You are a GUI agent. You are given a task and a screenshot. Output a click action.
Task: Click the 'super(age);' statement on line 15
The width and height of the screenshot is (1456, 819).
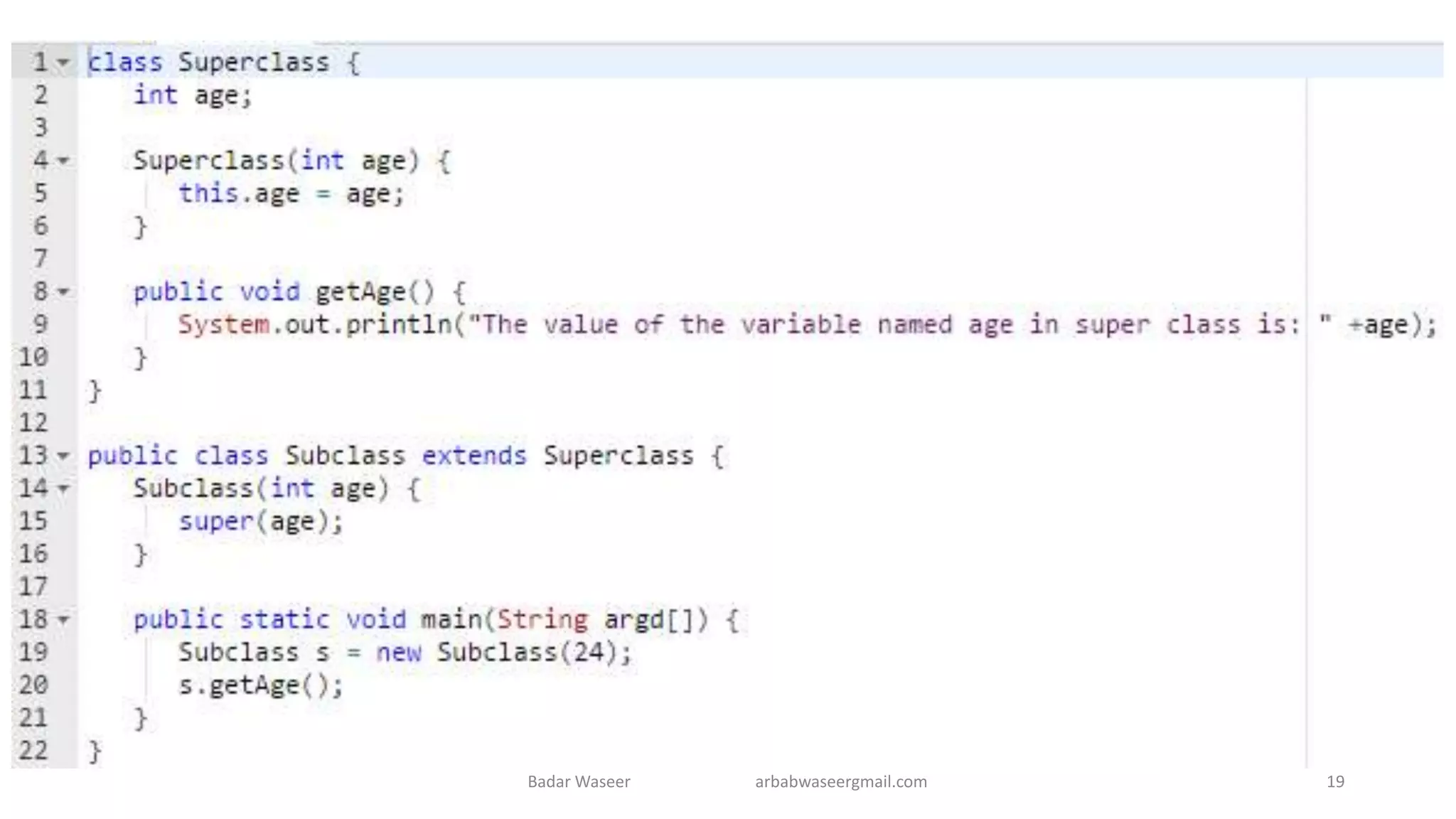coord(261,522)
